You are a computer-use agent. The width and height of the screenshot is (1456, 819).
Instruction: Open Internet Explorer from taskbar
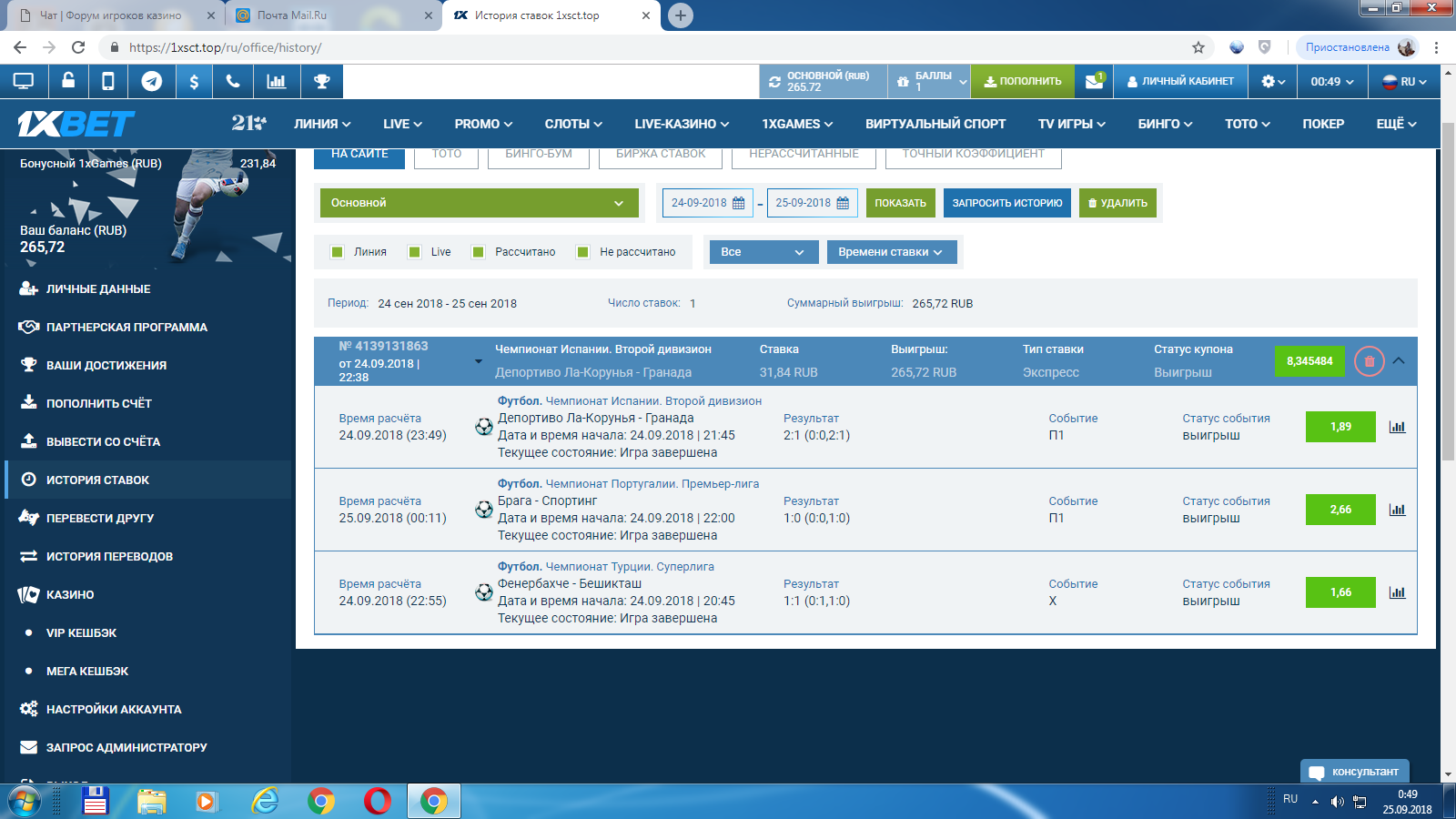pyautogui.click(x=265, y=802)
